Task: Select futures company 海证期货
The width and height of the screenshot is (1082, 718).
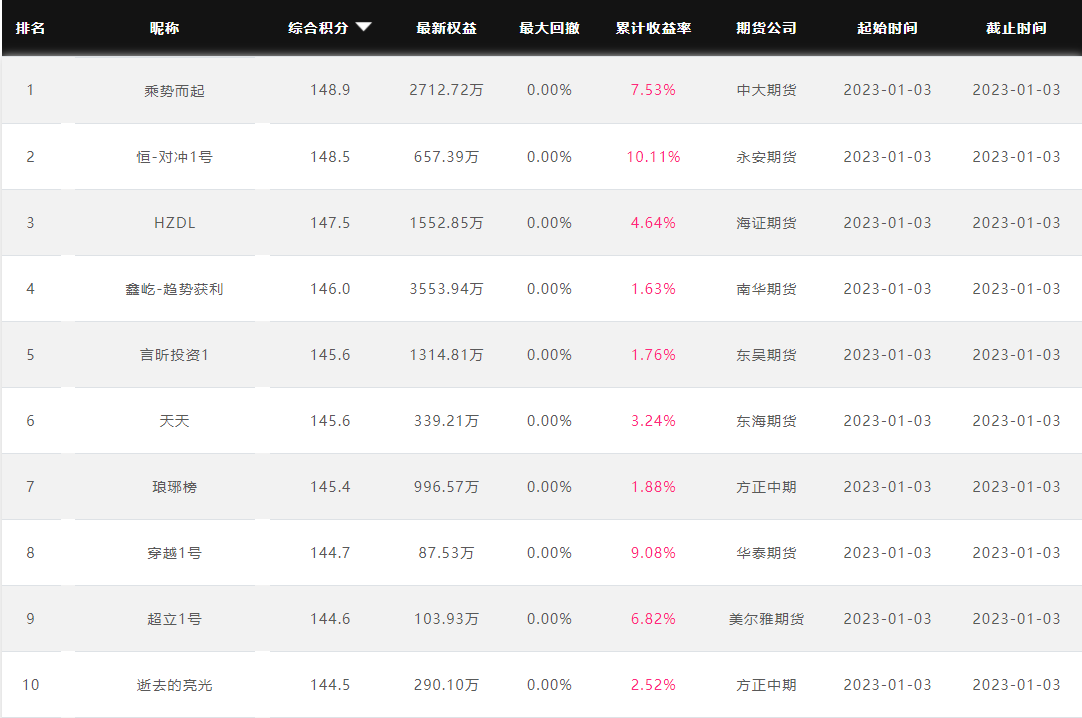Action: tap(767, 223)
